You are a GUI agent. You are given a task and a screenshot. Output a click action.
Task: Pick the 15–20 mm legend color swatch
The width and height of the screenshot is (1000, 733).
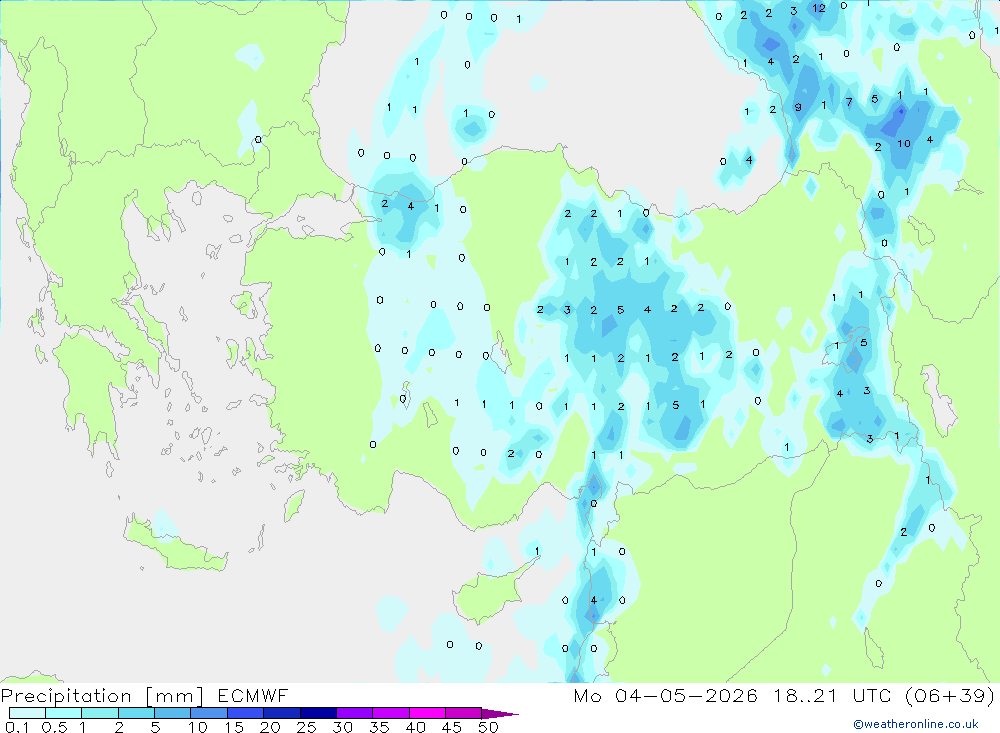point(246,713)
